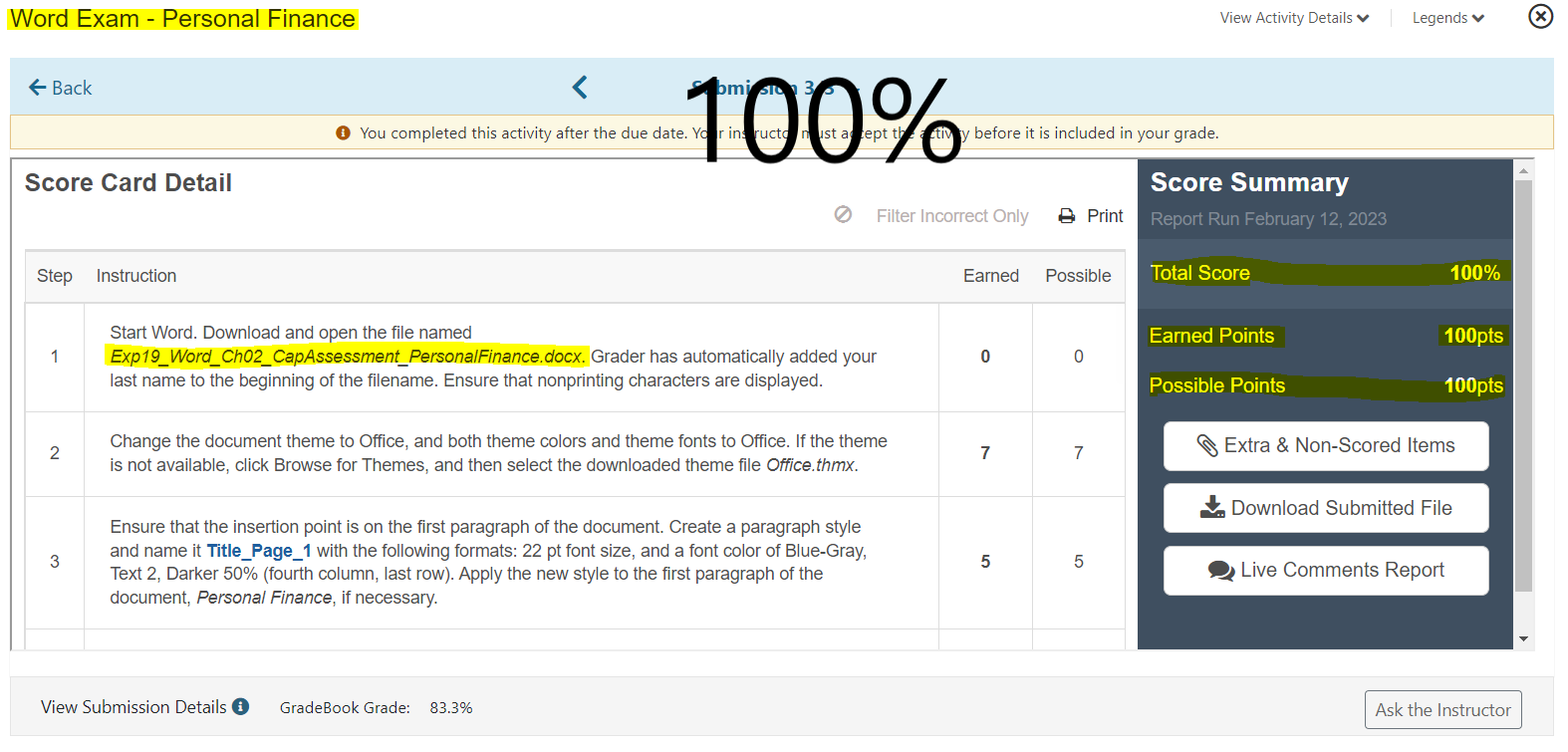Select the Instruction column header
This screenshot has width=1568, height=752.
pyautogui.click(x=136, y=276)
